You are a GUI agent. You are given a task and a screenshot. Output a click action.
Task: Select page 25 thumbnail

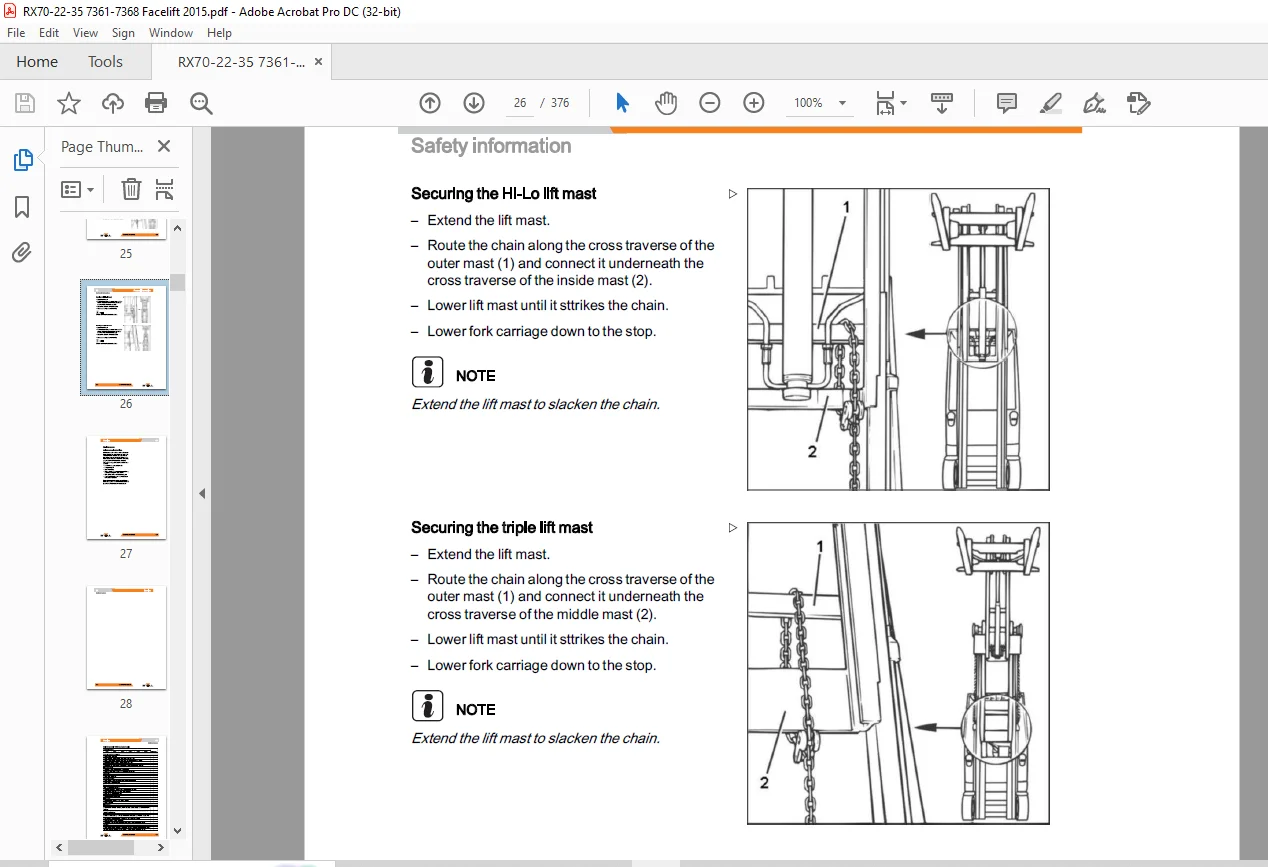click(x=126, y=229)
